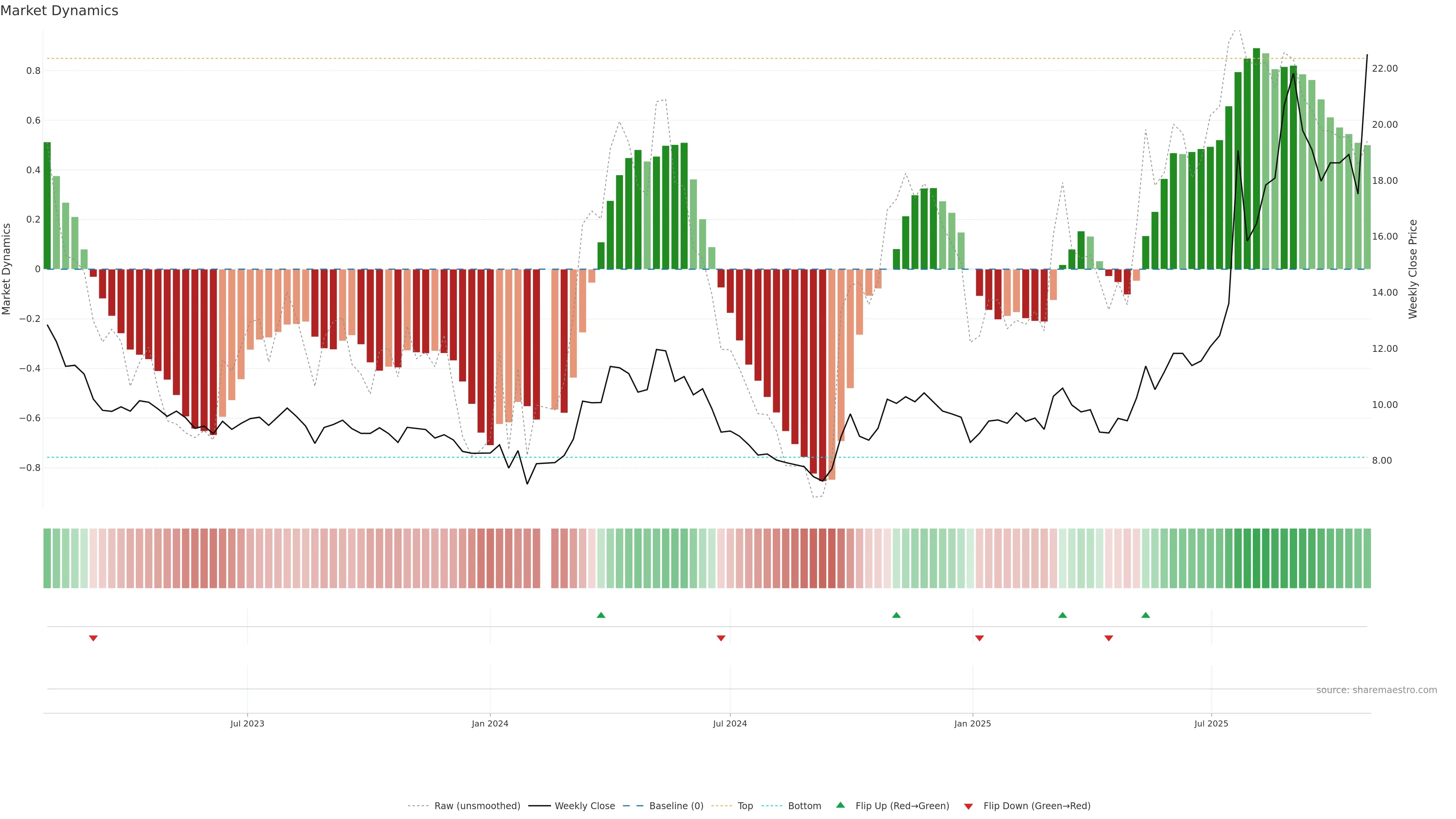Click the Flip Up marker near November 2024
This screenshot has width=1456, height=819.
(896, 615)
